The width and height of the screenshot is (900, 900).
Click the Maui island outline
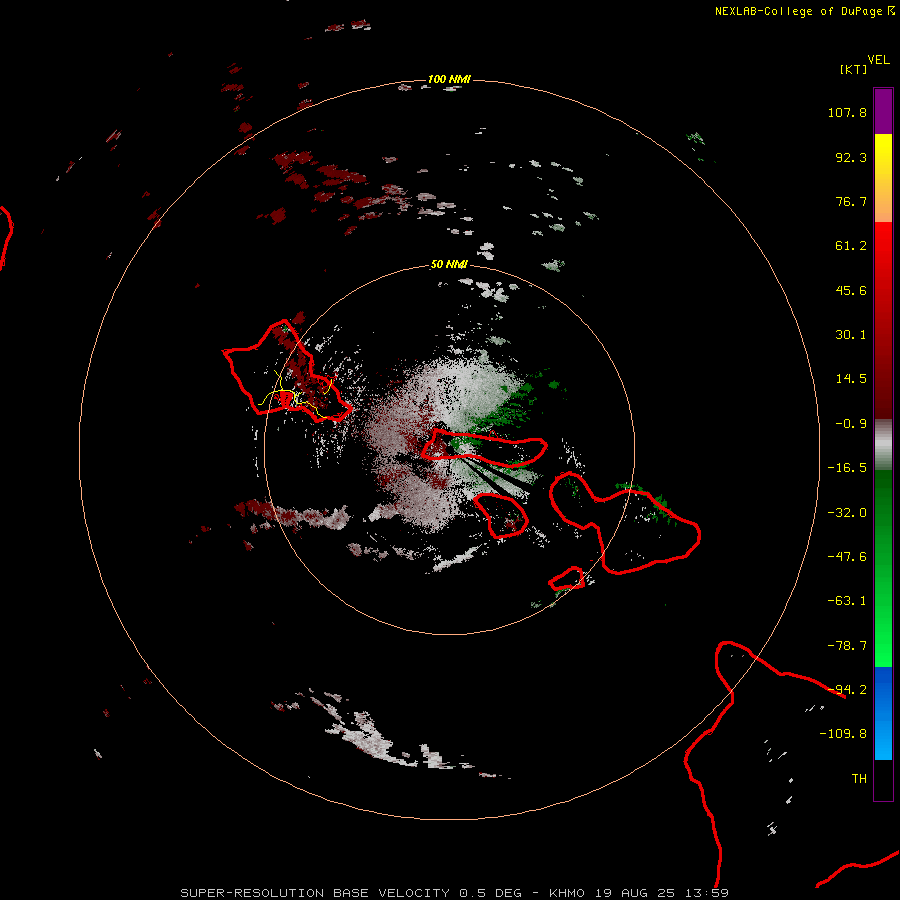[x=624, y=523]
